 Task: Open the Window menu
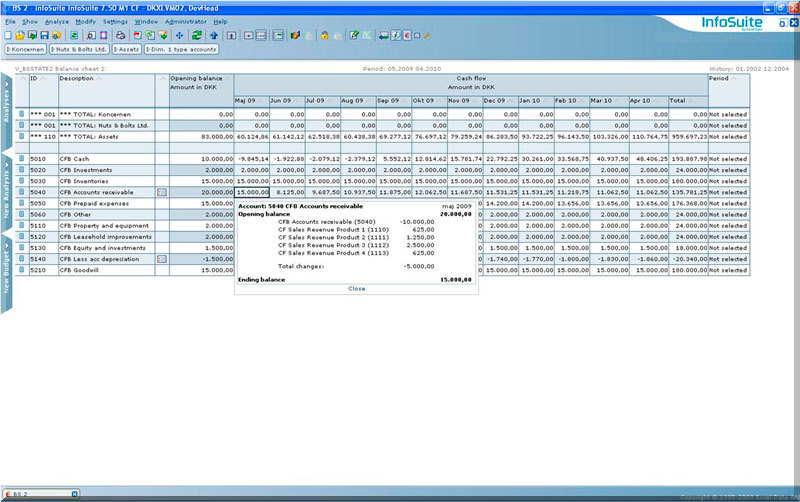point(146,22)
